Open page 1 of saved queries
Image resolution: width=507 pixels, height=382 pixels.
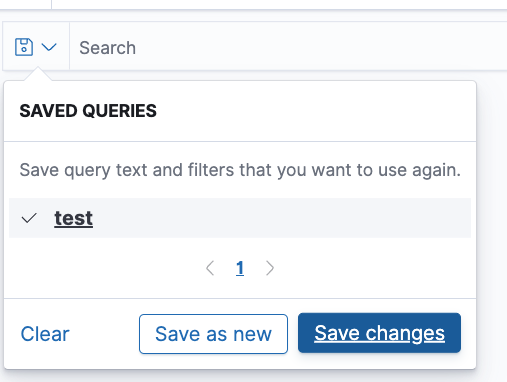(x=240, y=268)
